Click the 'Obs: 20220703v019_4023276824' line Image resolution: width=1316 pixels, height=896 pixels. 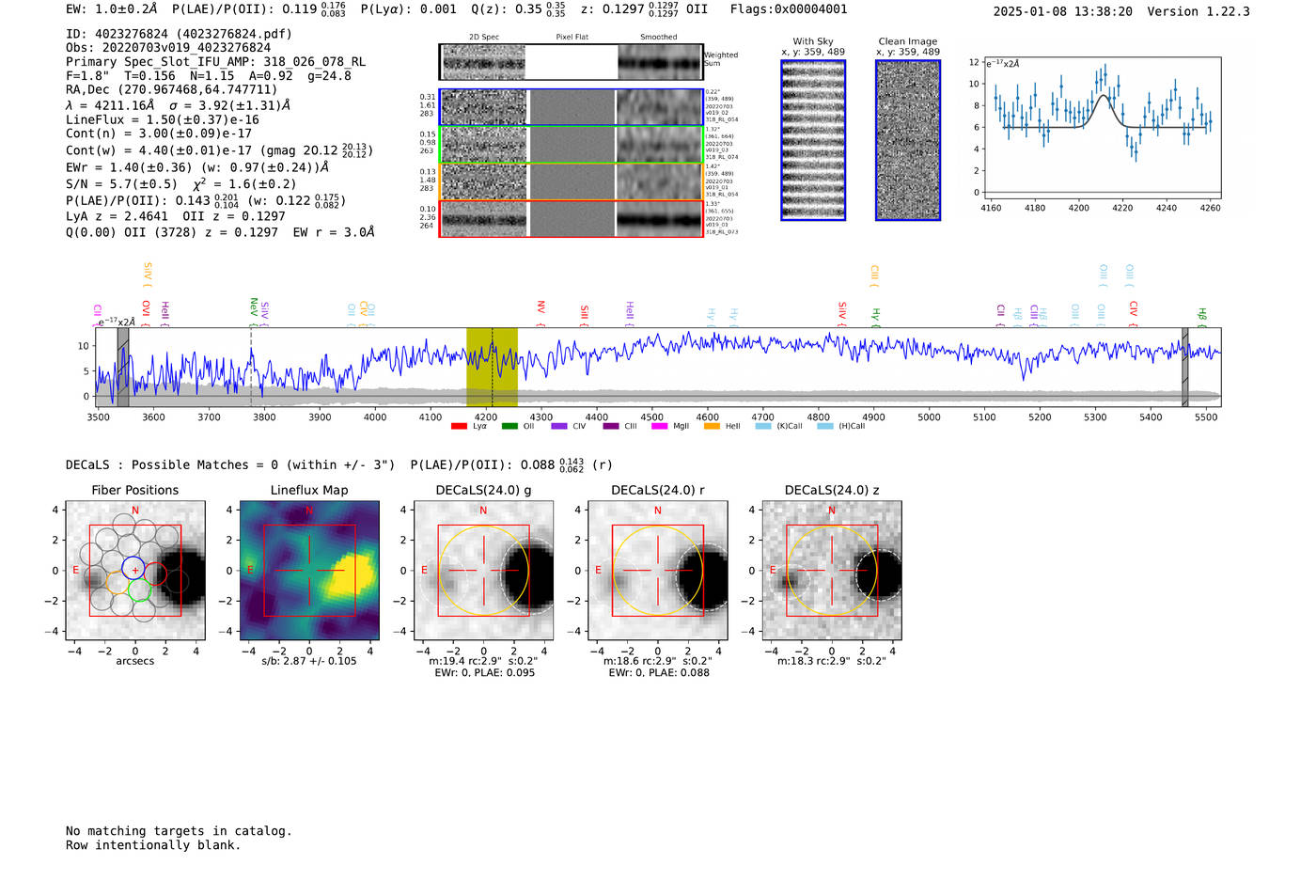click(168, 48)
